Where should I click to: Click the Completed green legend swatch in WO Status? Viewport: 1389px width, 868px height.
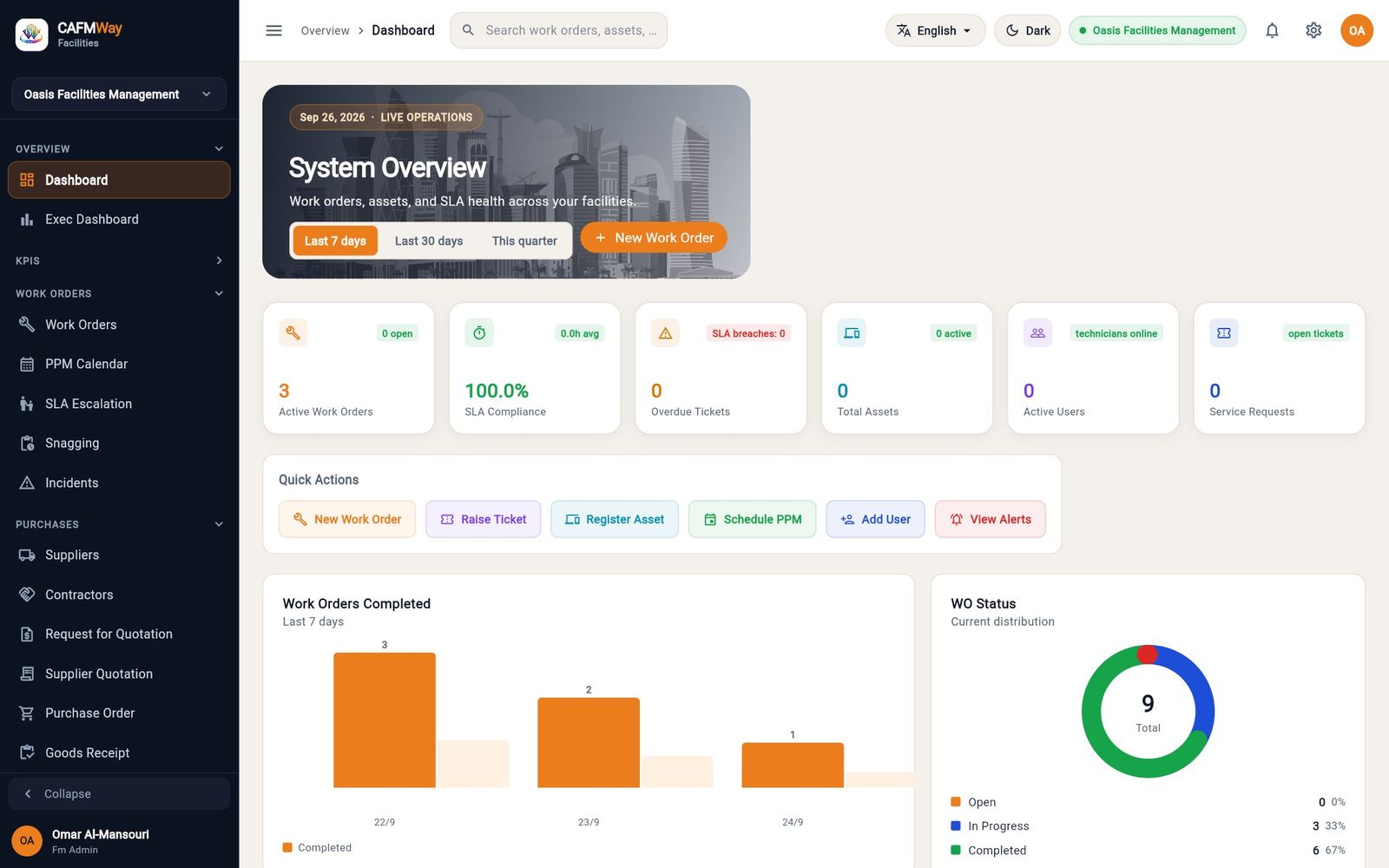(x=956, y=850)
